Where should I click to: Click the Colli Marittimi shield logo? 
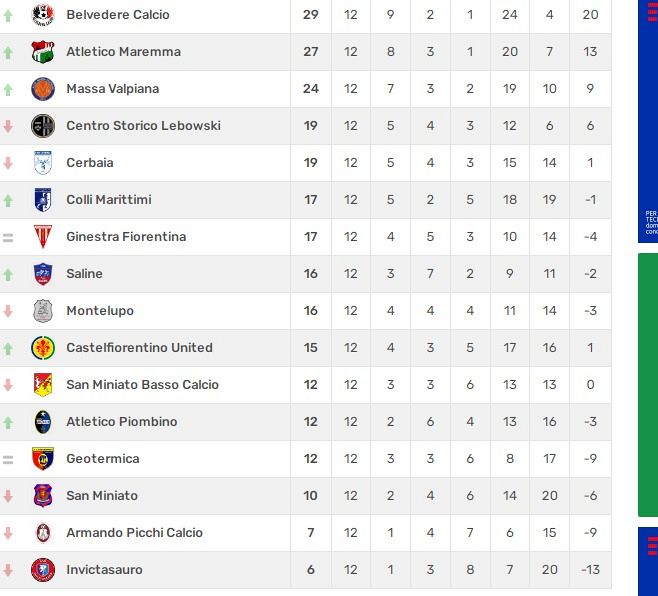(x=42, y=200)
